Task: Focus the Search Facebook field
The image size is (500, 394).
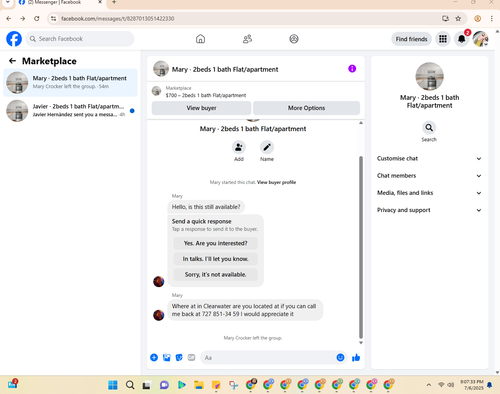Action: (80, 39)
